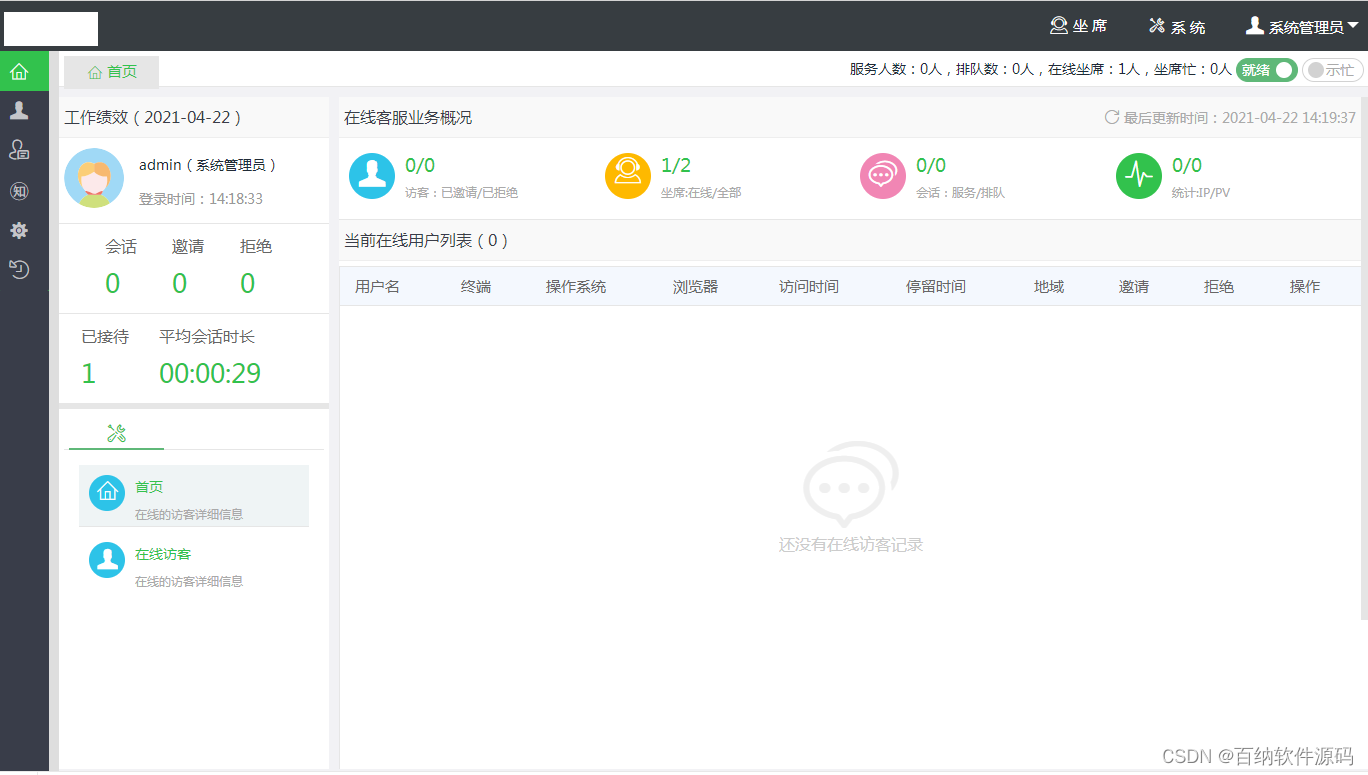This screenshot has width=1368, height=775.
Task: Open the agent contacts icon in sidebar
Action: (x=19, y=150)
